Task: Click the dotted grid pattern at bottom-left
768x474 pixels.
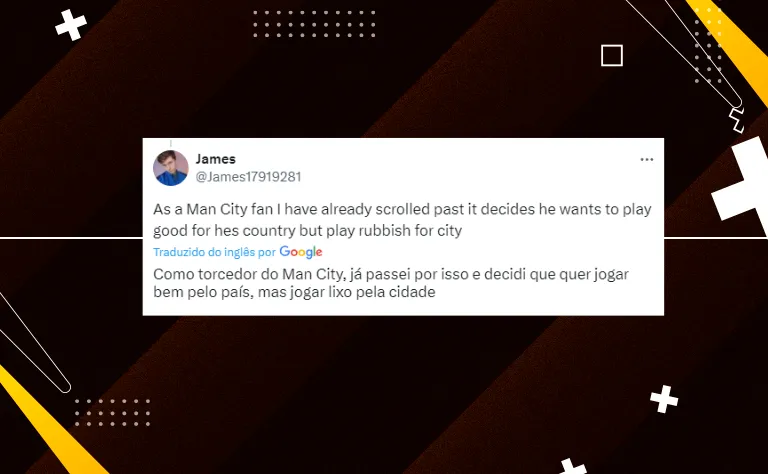Action: pyautogui.click(x=112, y=412)
